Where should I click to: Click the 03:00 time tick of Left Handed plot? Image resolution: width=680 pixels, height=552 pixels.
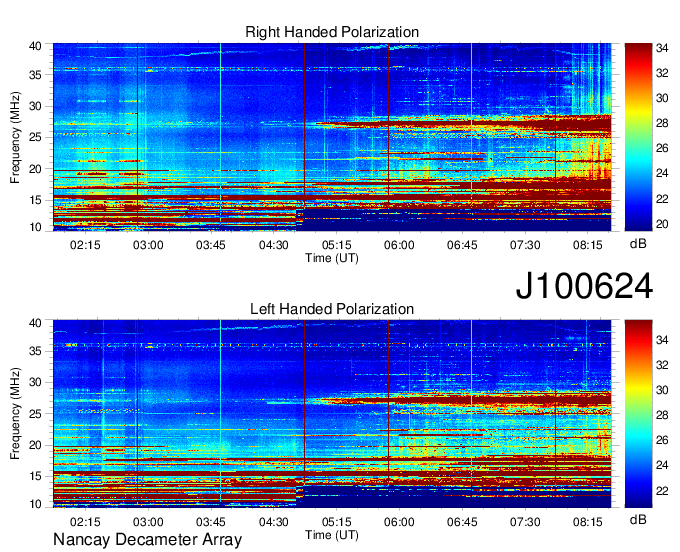pyautogui.click(x=148, y=522)
